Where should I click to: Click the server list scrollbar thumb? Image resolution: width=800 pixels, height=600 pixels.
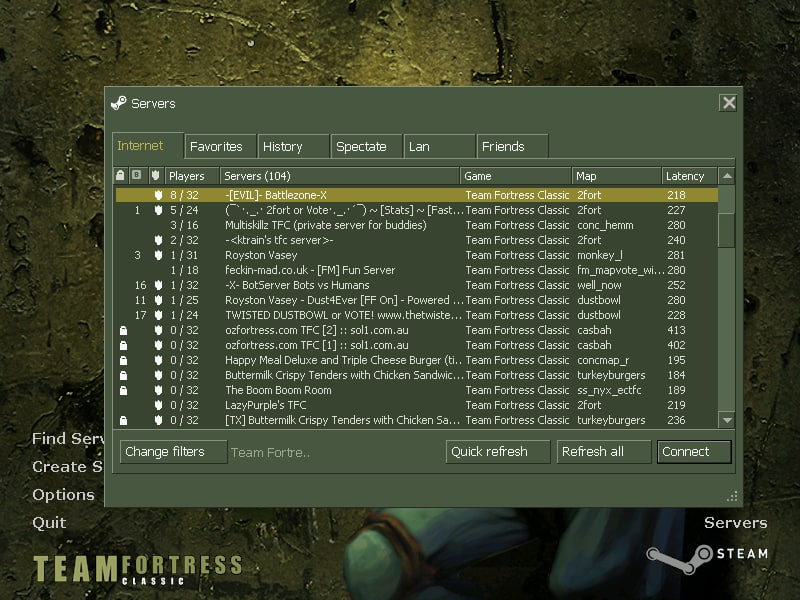point(727,231)
